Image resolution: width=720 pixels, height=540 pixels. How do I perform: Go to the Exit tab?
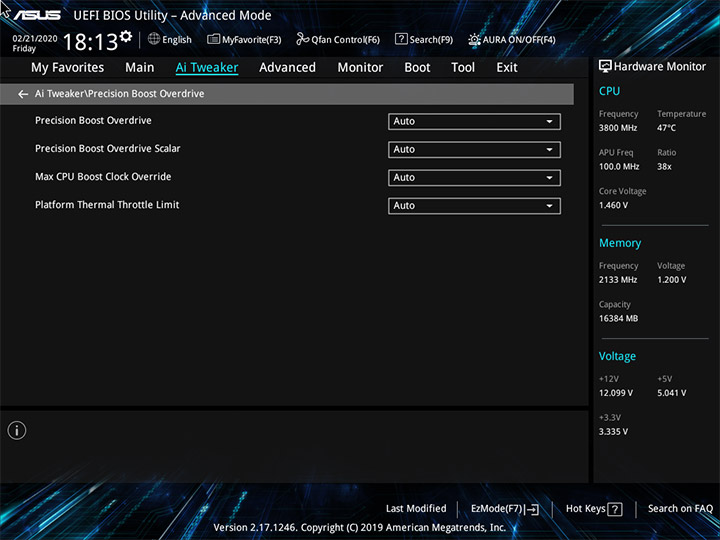pos(507,68)
